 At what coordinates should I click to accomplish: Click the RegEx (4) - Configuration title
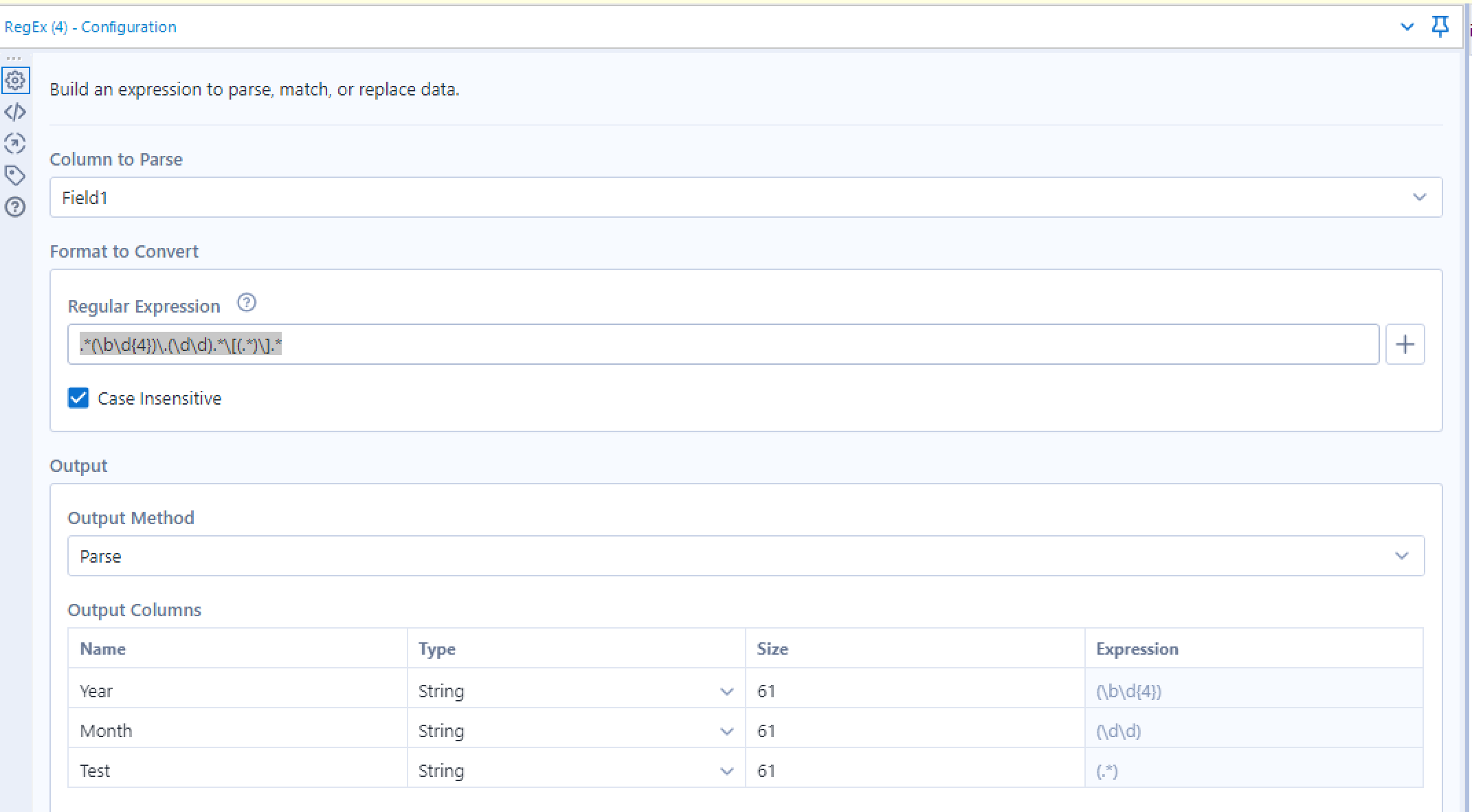point(91,27)
